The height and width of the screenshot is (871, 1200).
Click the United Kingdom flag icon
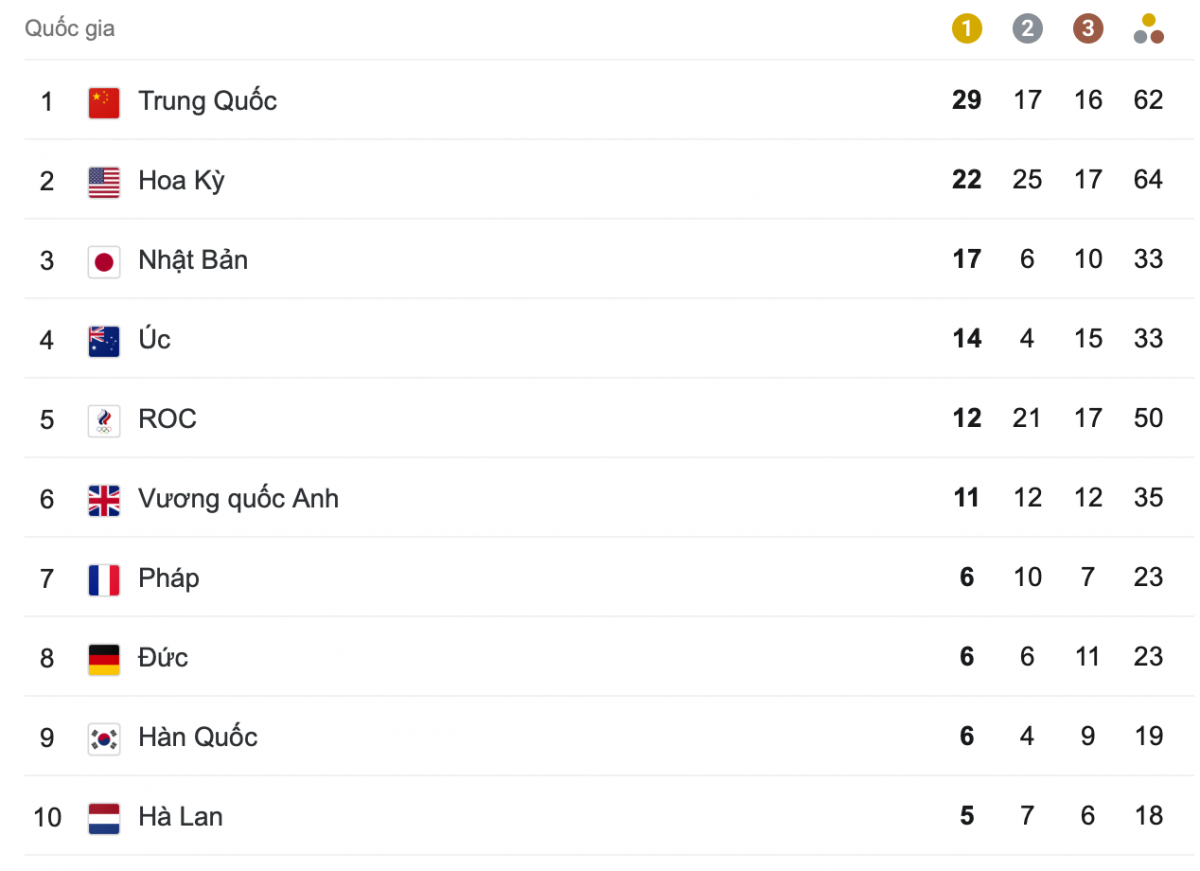pyautogui.click(x=104, y=499)
